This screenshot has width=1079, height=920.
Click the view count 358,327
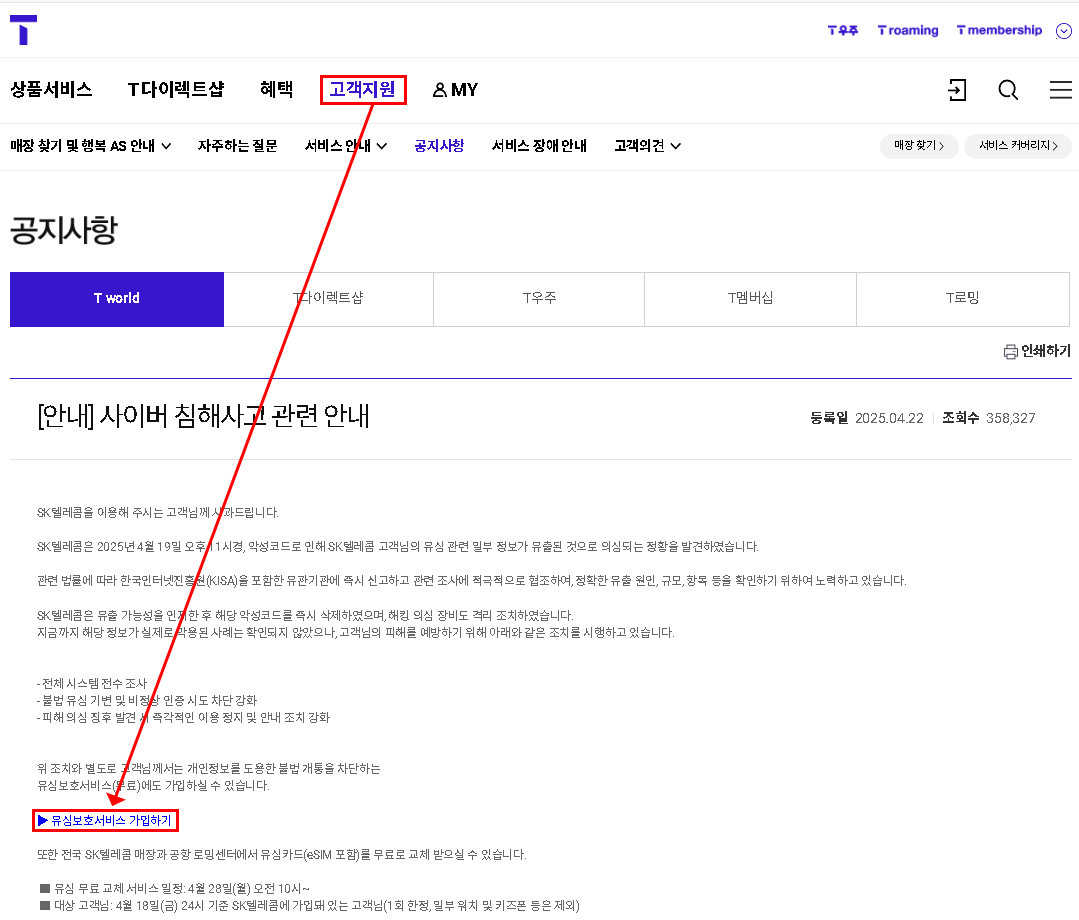click(1010, 418)
